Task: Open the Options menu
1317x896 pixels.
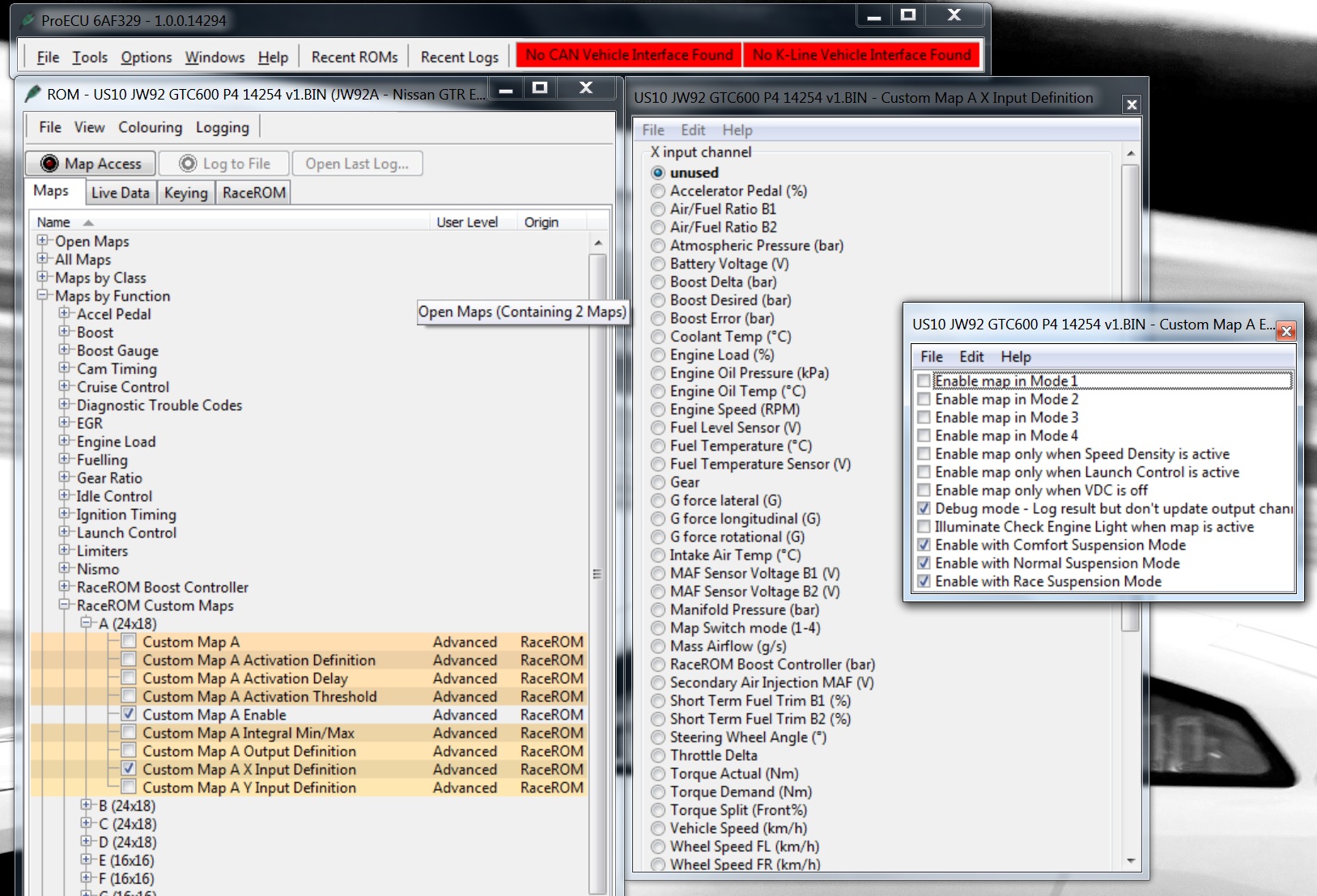Action: [x=147, y=57]
